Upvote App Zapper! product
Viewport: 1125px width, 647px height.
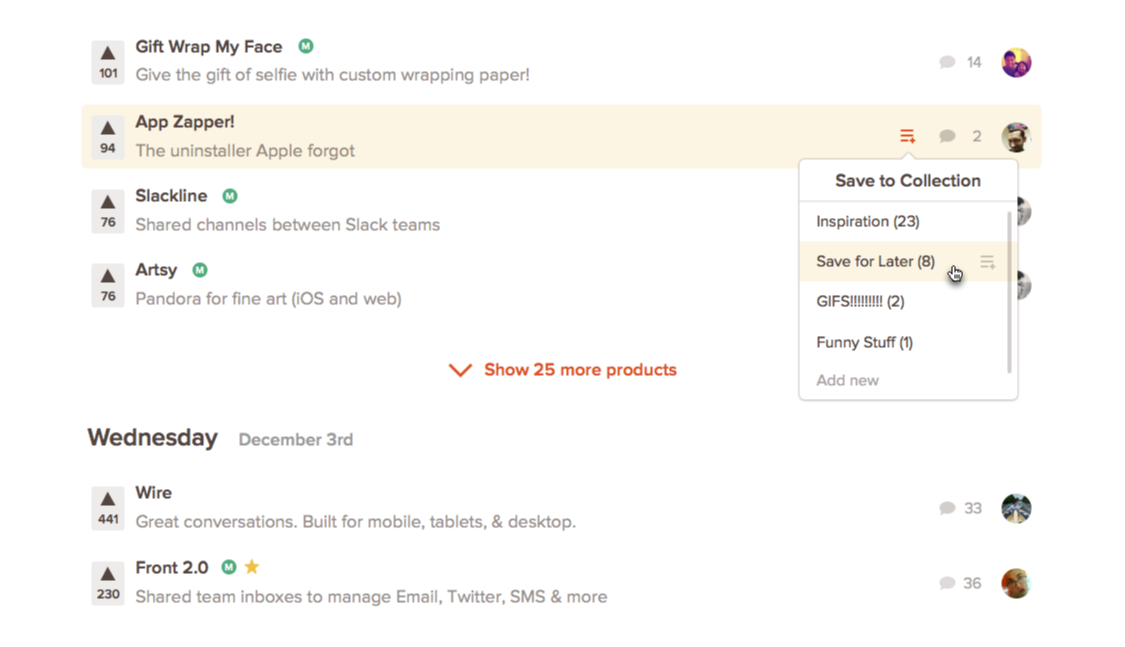(108, 137)
